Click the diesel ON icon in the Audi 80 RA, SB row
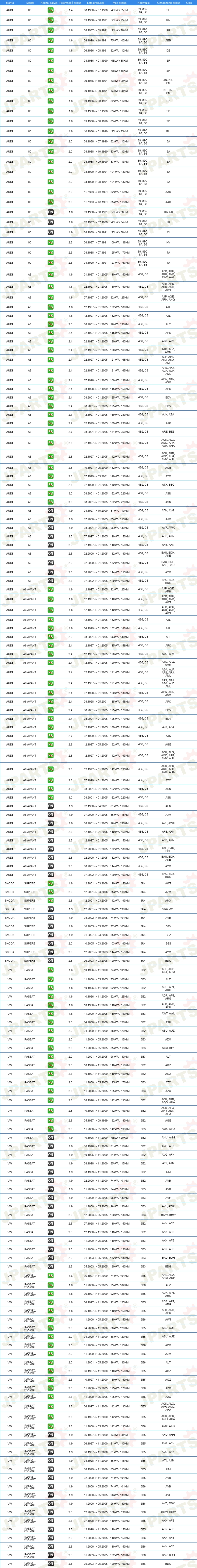The width and height of the screenshot is (197, 1568). coord(50,212)
